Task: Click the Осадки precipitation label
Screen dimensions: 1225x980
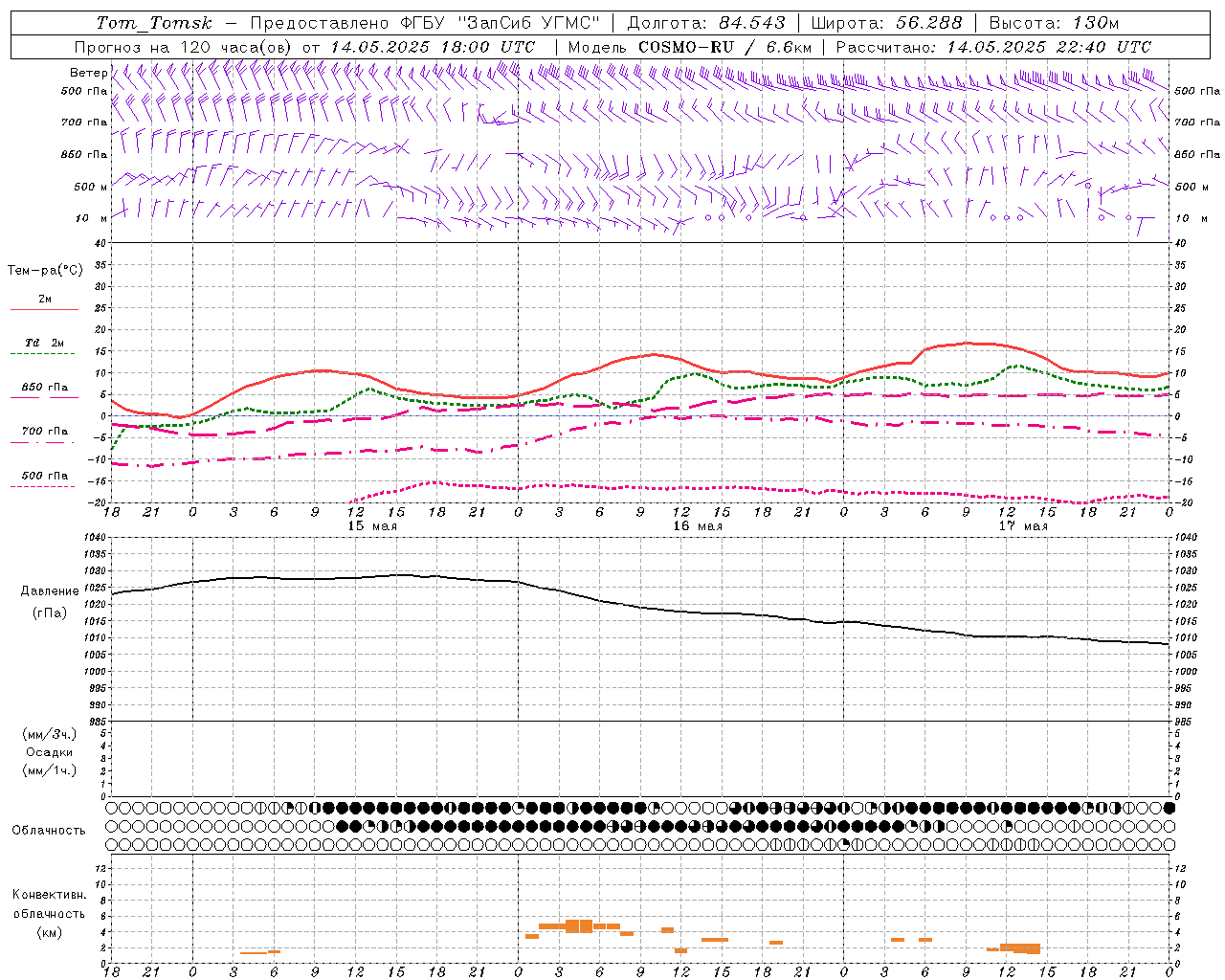Action: coord(50,752)
